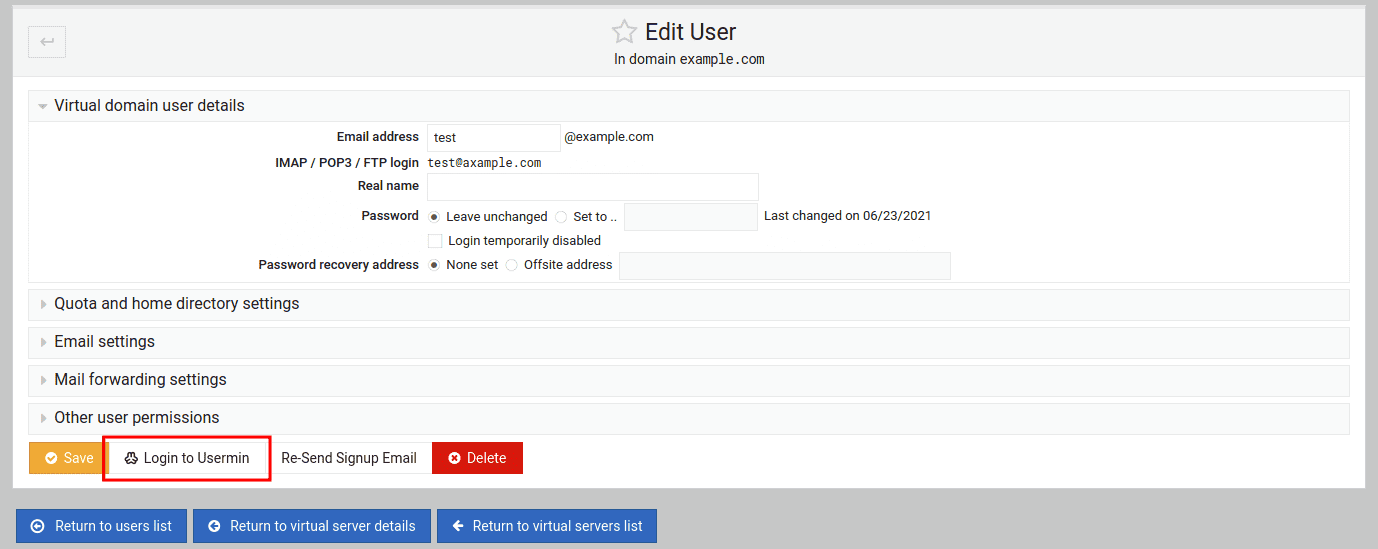
Task: Click Return to virtual servers list
Action: coord(547,526)
